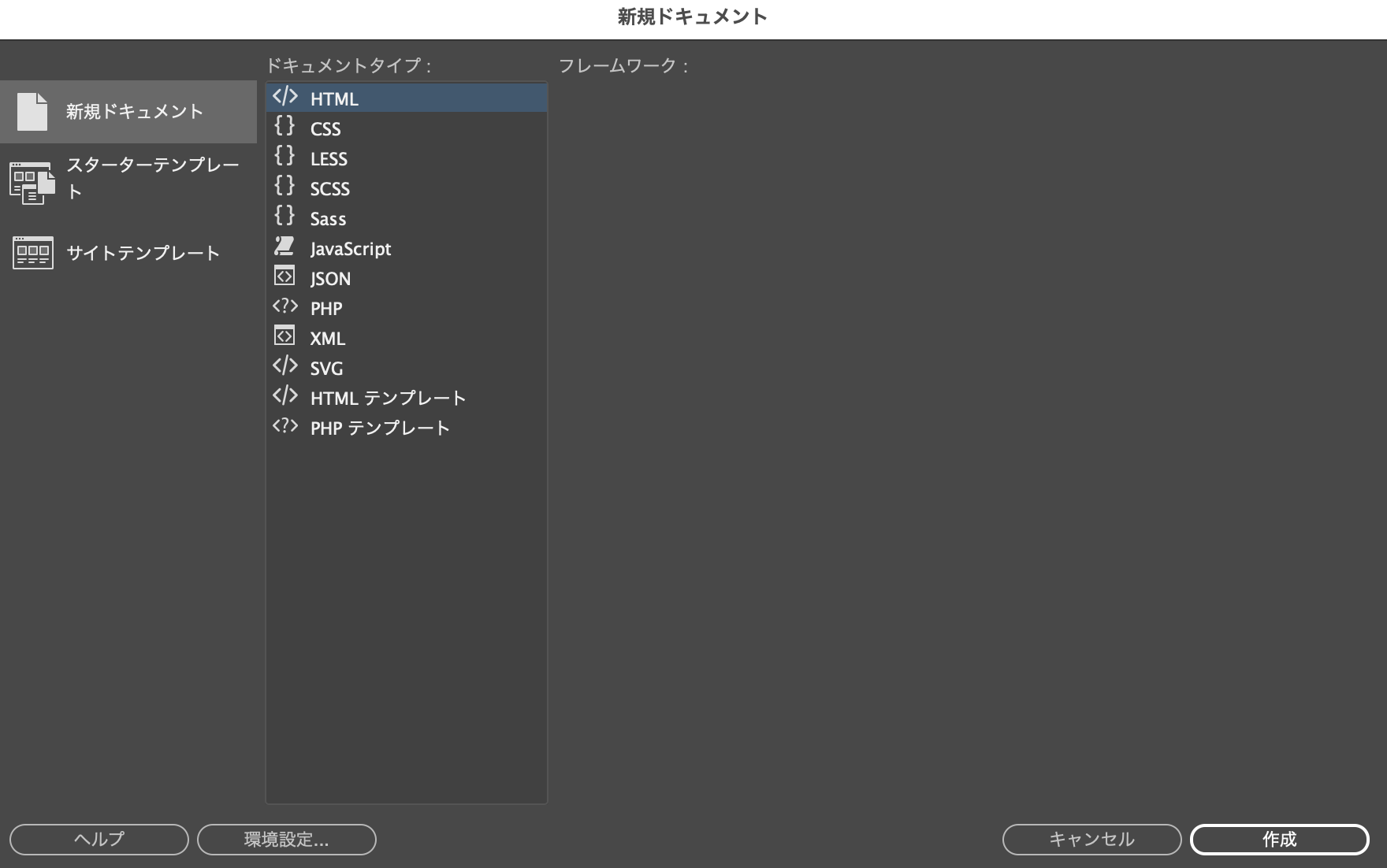Create the document with 作成

click(x=1281, y=839)
